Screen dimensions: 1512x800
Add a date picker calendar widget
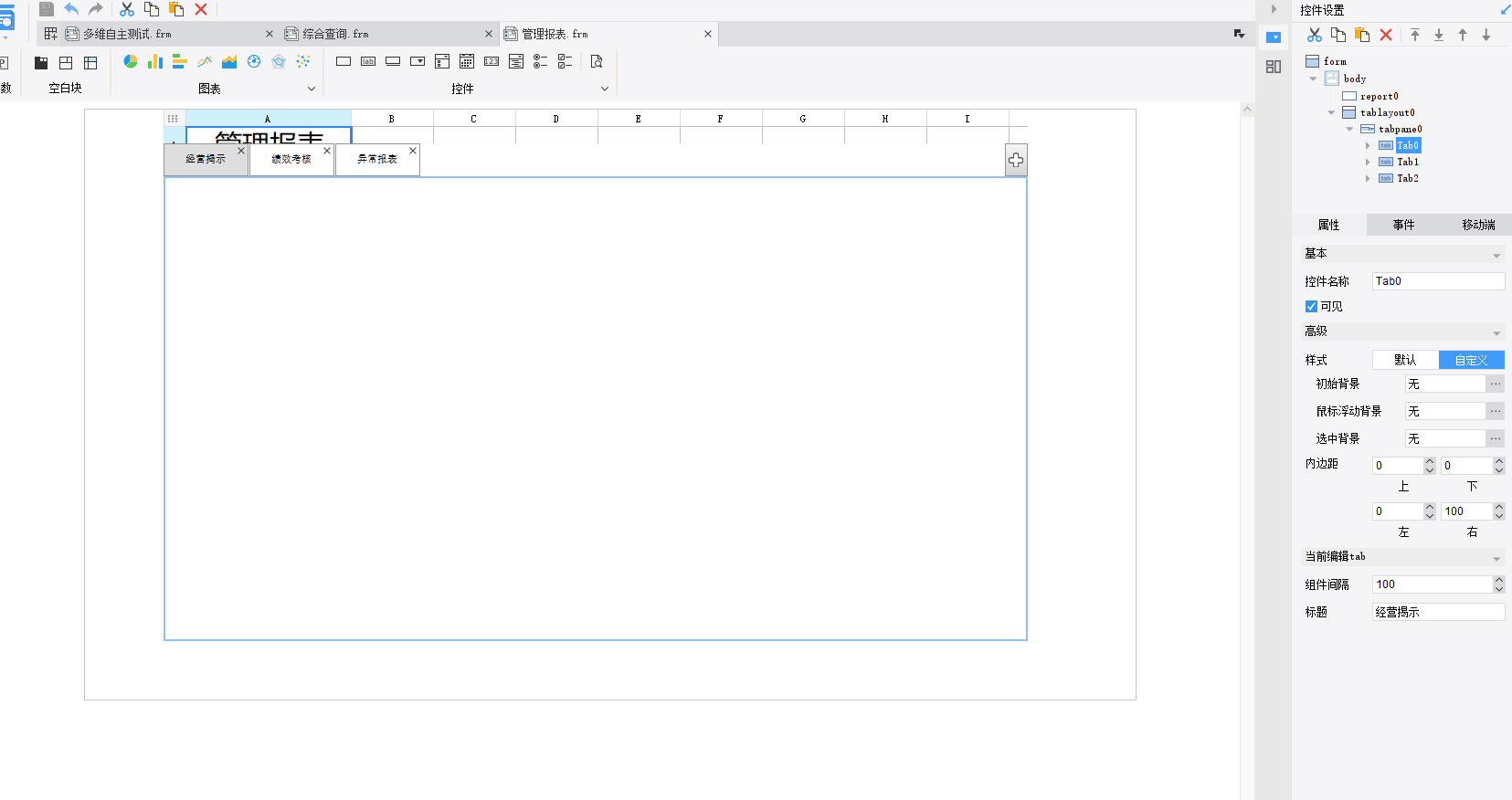click(x=467, y=61)
